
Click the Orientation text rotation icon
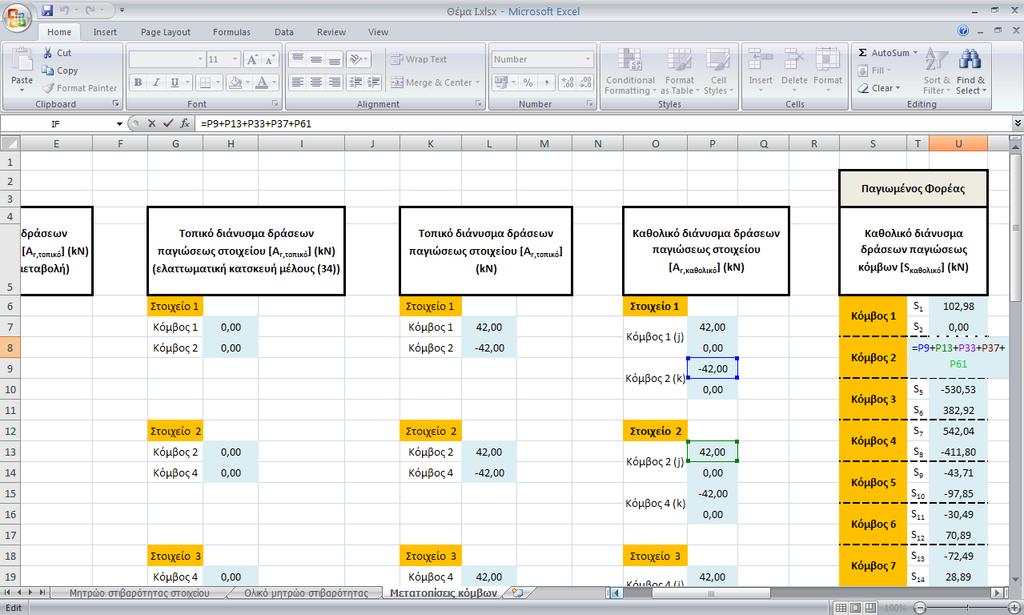tap(355, 59)
